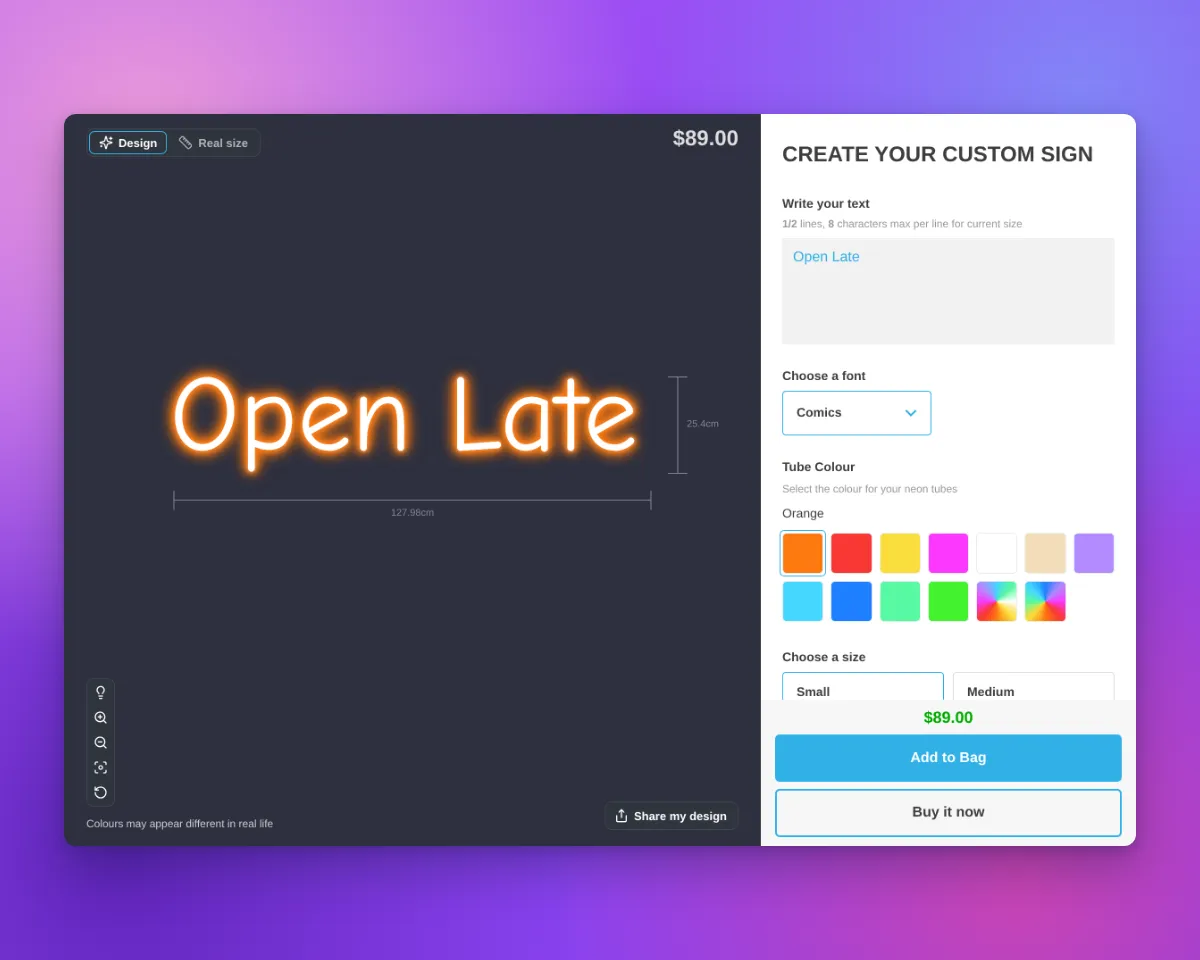Click the fit-to-view focus icon
The image size is (1200, 960).
tap(100, 768)
